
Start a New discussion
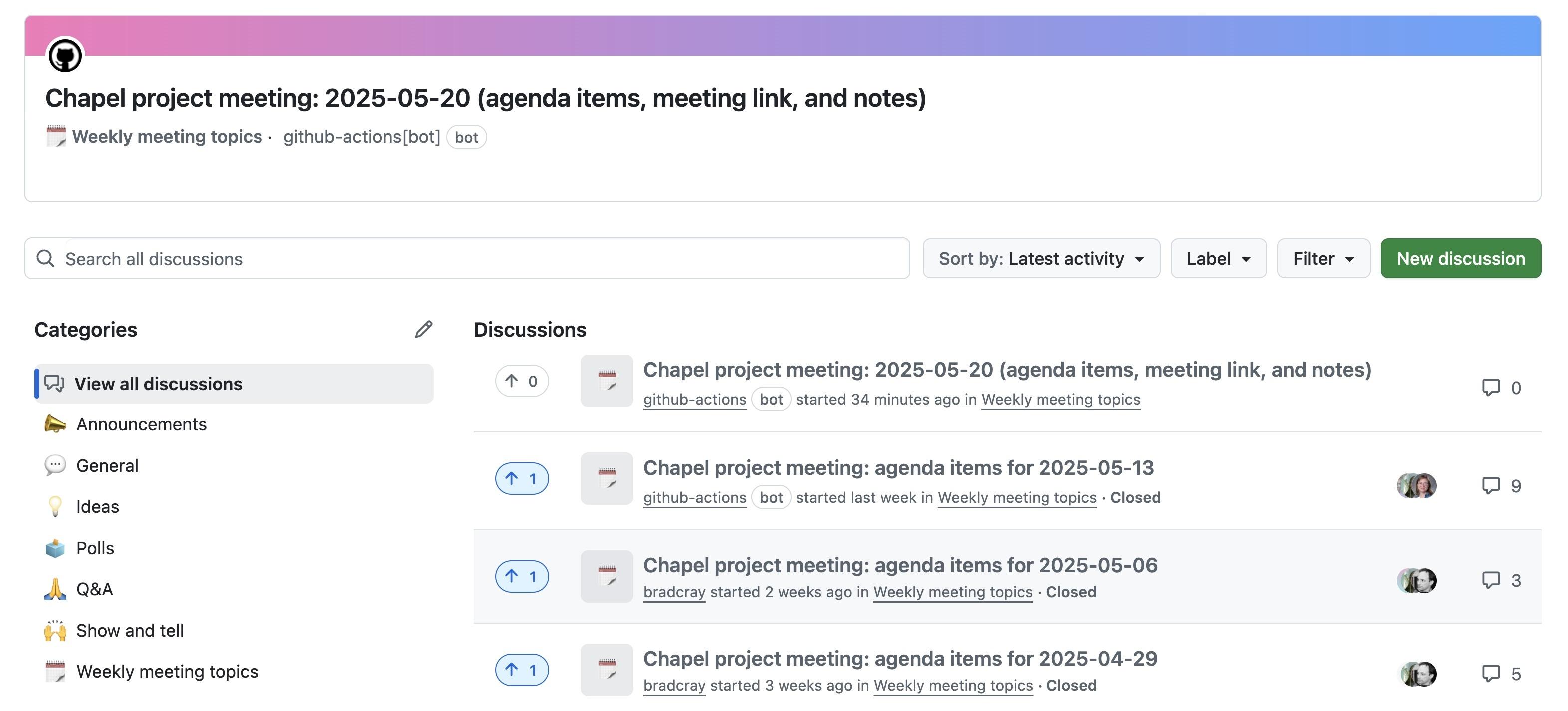(1461, 258)
